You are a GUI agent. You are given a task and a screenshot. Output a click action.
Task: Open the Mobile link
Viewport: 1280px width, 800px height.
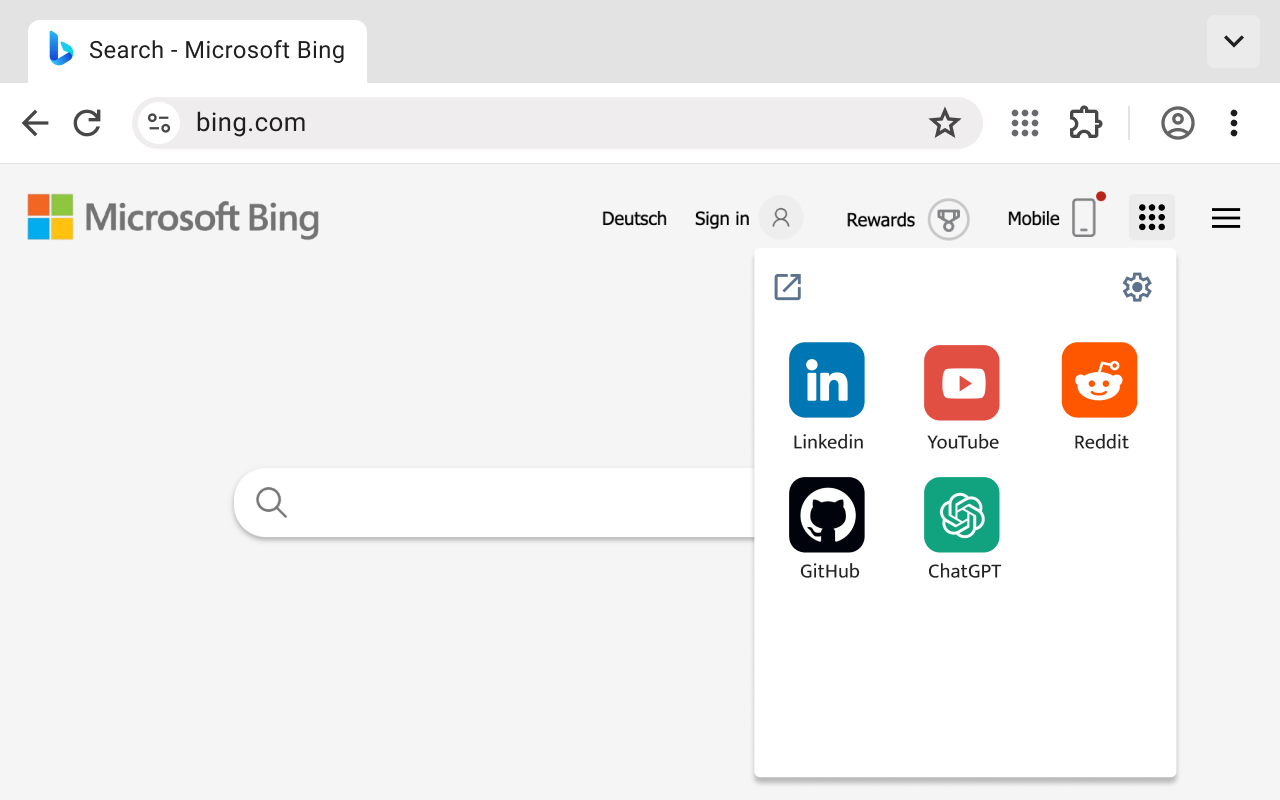pos(1033,219)
